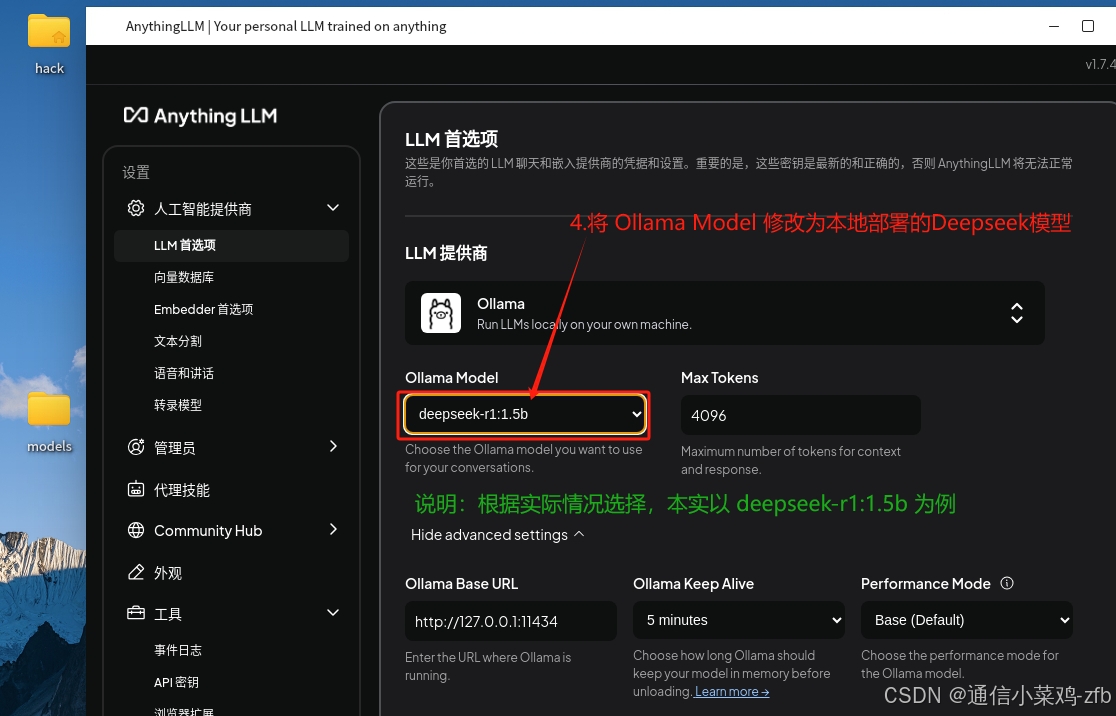This screenshot has width=1116, height=716.
Task: Click the Ollama Model label
Action: coord(451,378)
